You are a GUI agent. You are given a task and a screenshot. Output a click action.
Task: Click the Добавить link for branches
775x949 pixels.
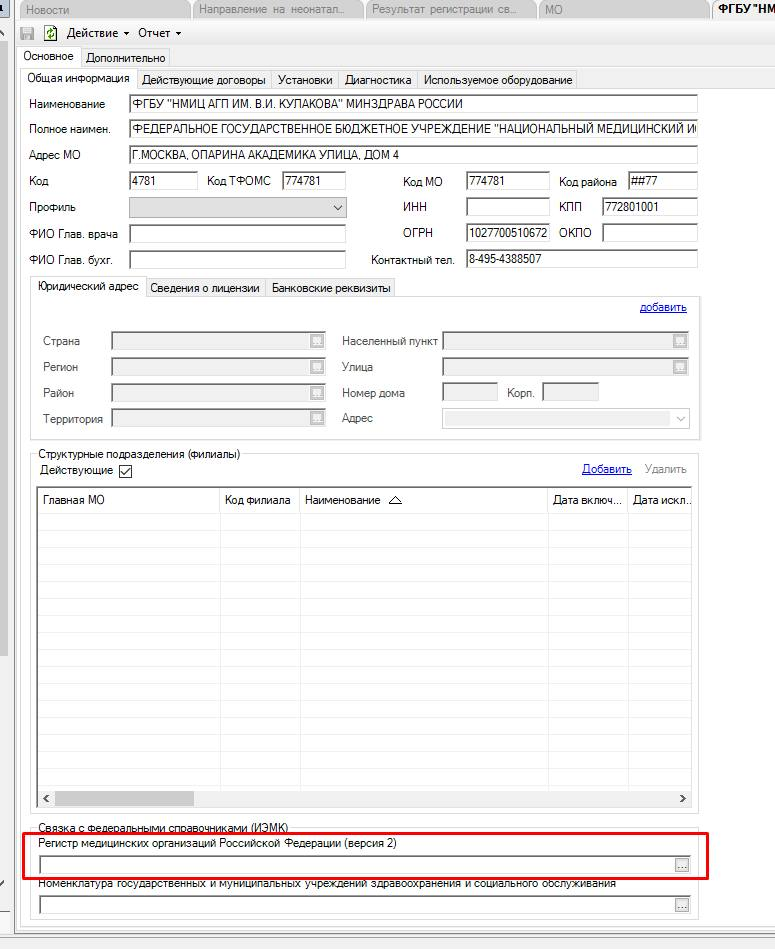607,469
